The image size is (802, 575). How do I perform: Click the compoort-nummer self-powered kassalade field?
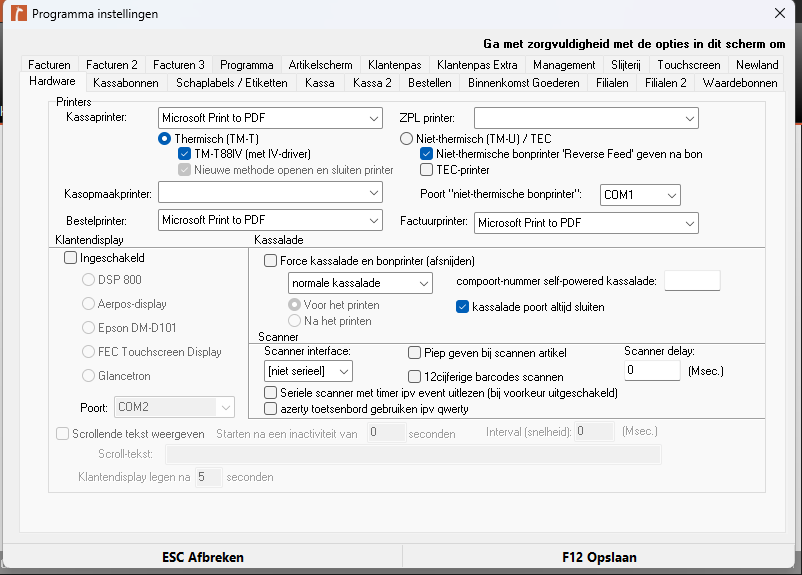(x=692, y=281)
